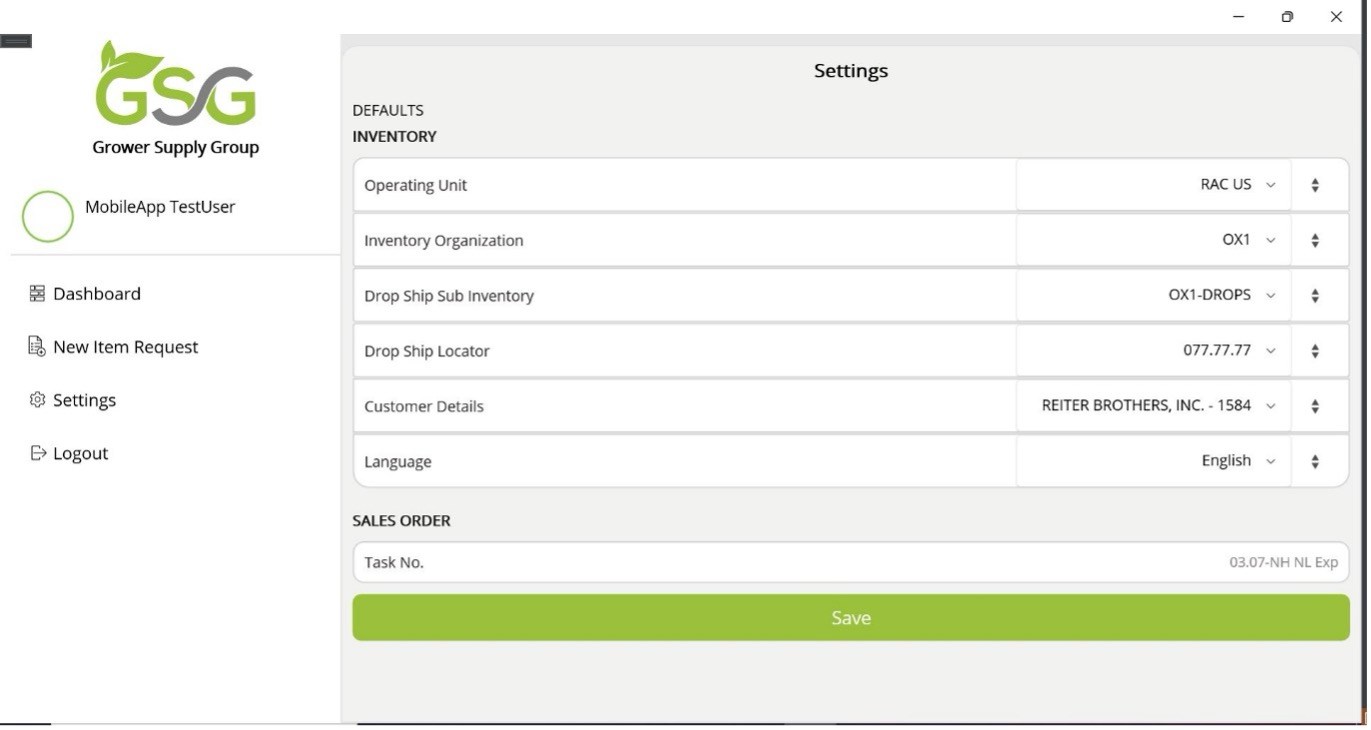The width and height of the screenshot is (1371, 730).
Task: Restore down the application window
Action: (1287, 17)
